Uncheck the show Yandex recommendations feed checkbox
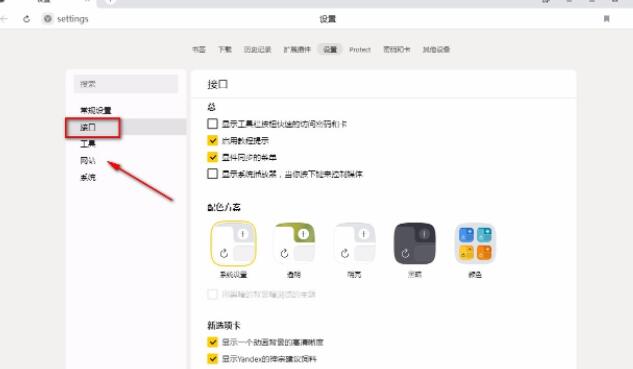Viewport: 633px width, 369px height. click(x=212, y=359)
